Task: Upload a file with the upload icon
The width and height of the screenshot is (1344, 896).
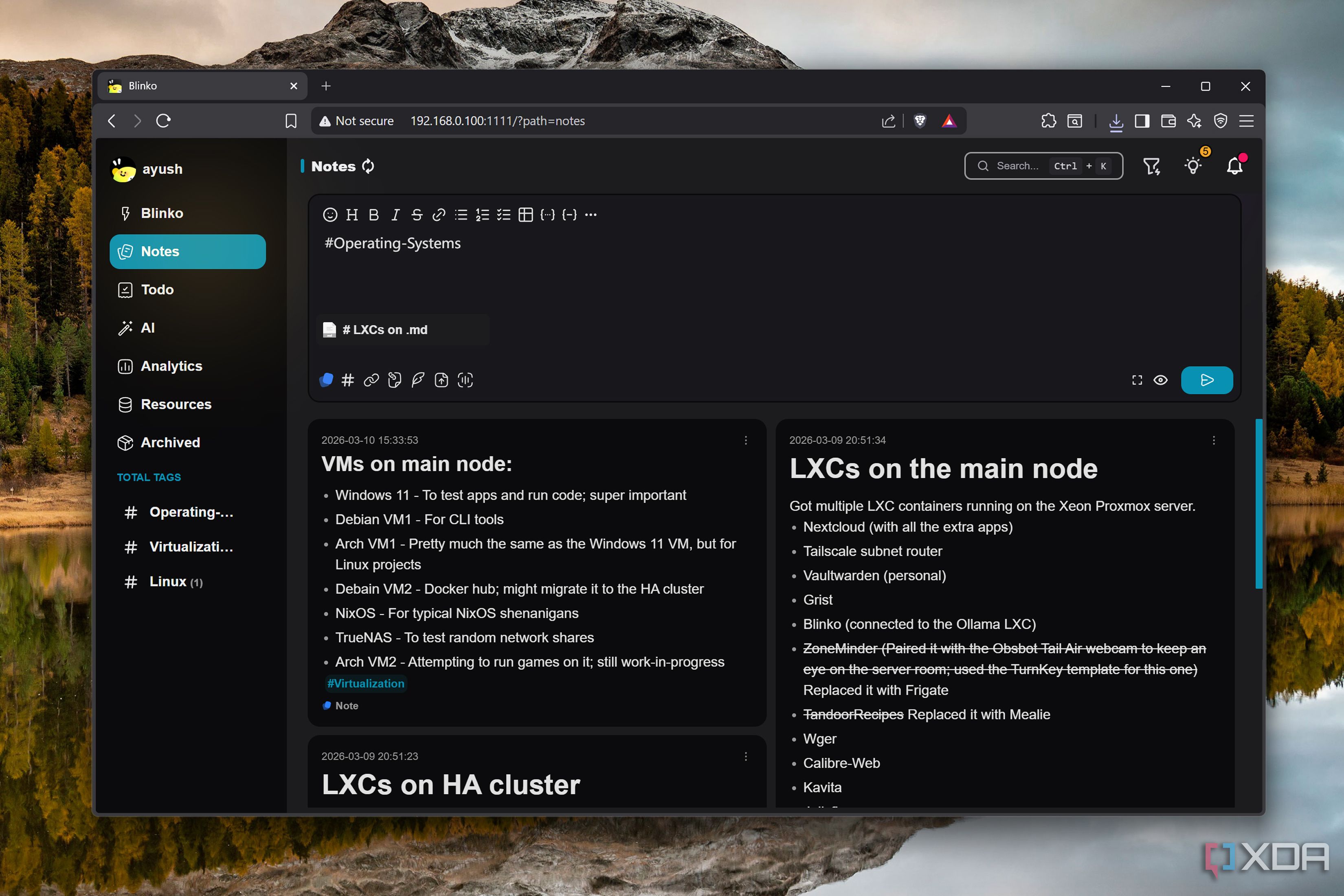Action: [x=442, y=380]
